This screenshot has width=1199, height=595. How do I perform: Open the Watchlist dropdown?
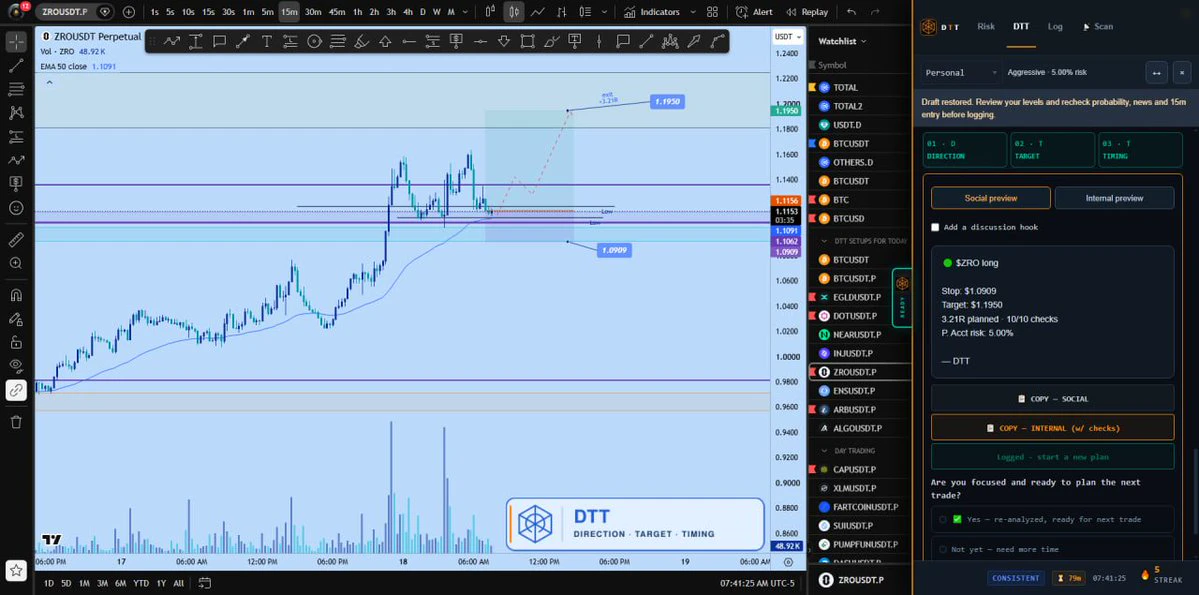click(x=842, y=41)
